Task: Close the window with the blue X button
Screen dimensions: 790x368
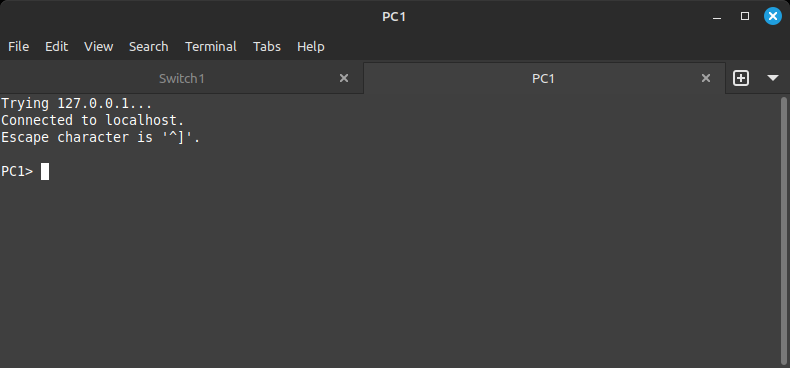Action: 773,17
